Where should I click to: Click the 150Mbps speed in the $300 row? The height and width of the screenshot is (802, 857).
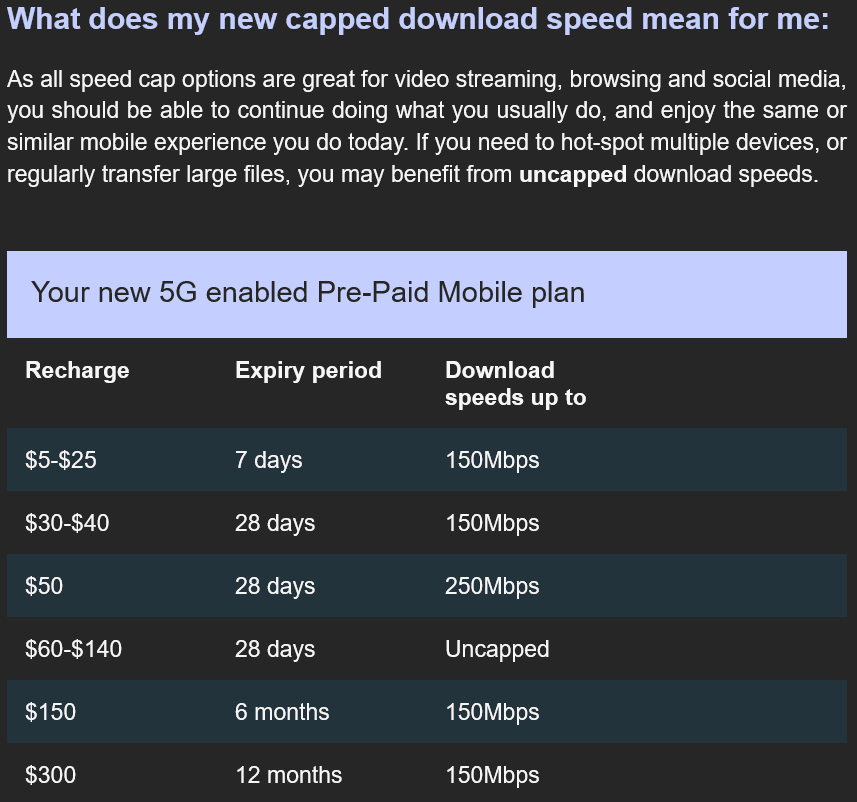[492, 775]
